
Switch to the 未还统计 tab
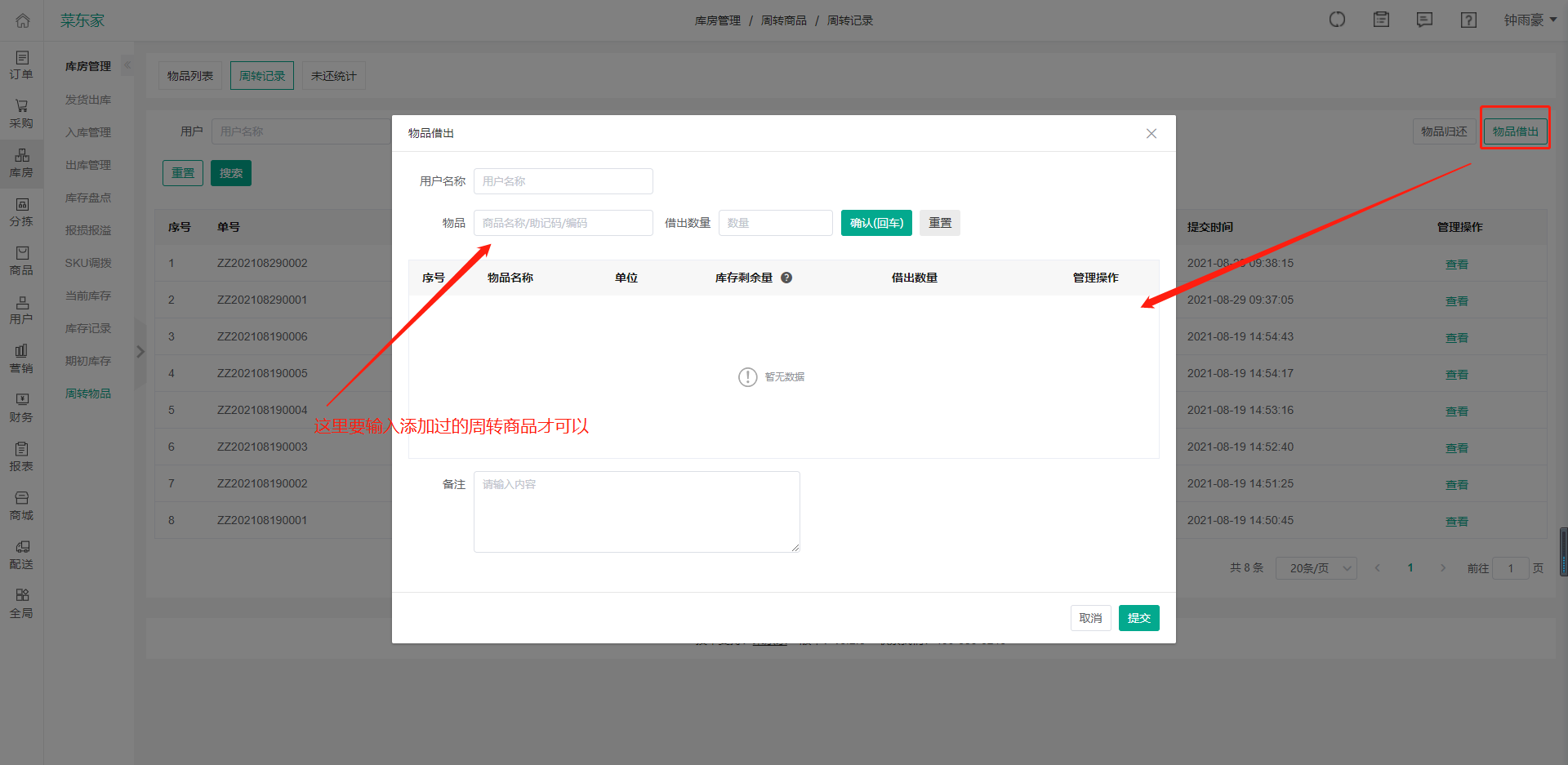333,76
